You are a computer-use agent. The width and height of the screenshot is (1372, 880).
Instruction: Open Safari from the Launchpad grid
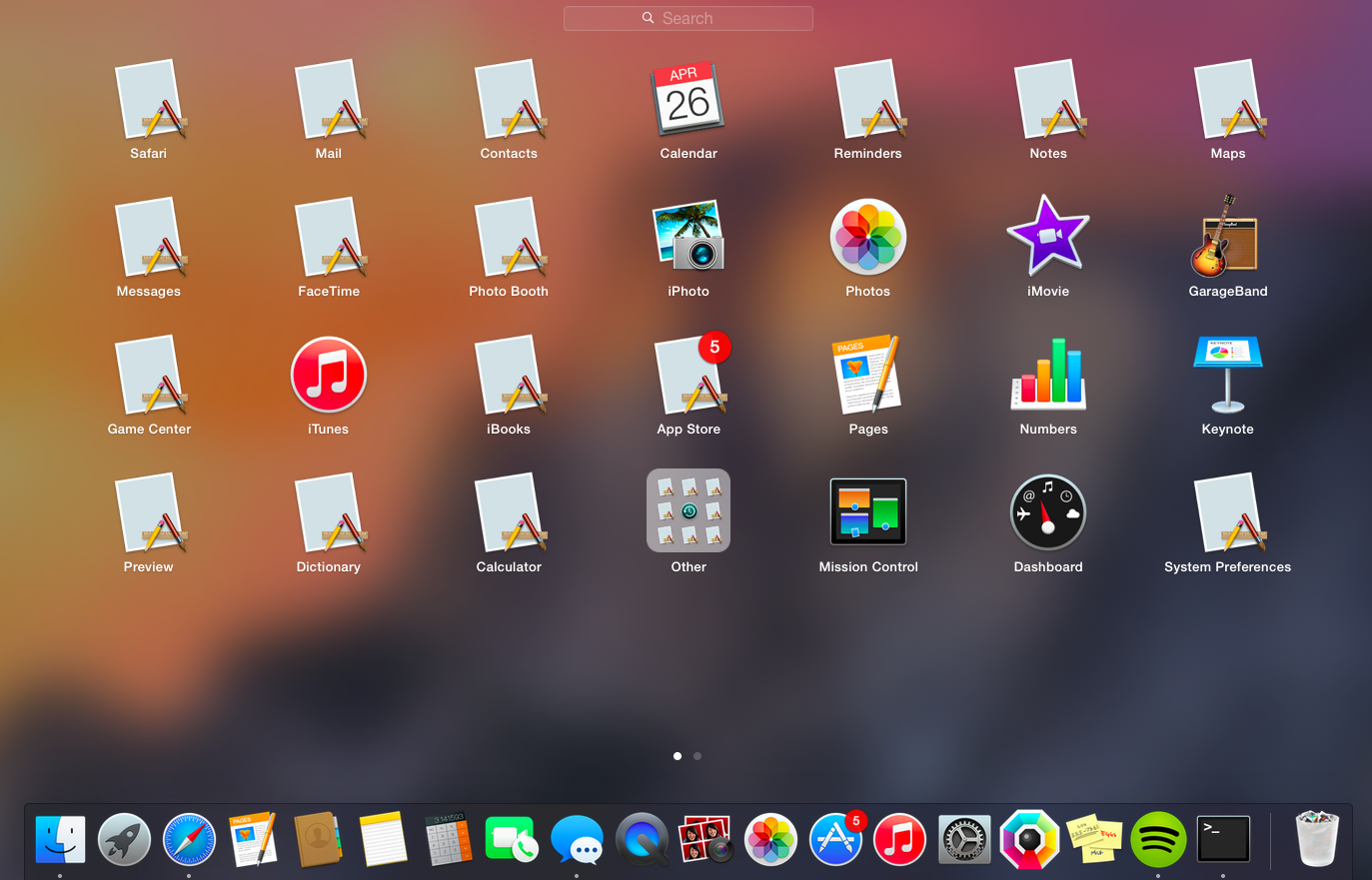(x=149, y=100)
